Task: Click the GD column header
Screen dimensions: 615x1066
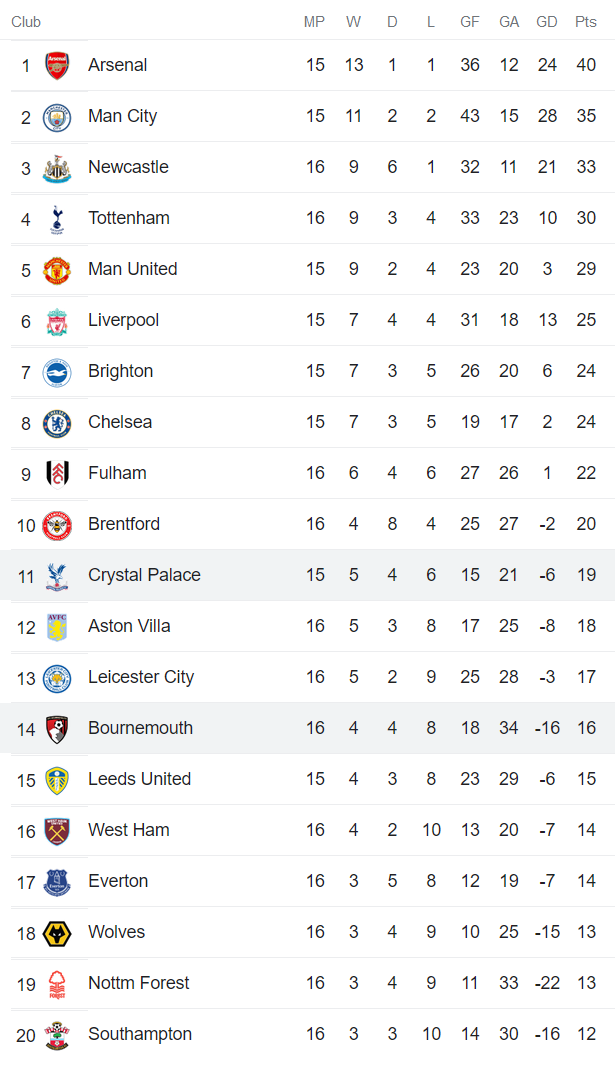Action: pos(547,22)
